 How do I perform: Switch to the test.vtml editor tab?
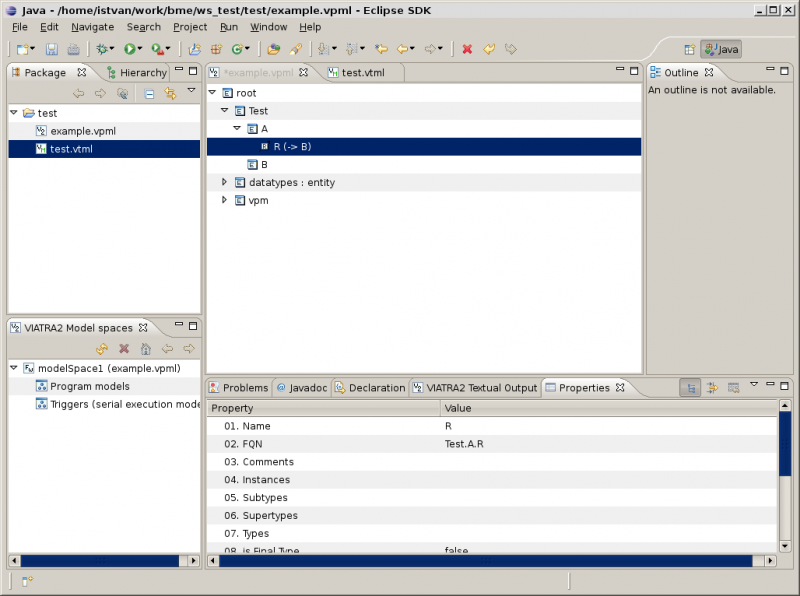pos(363,72)
